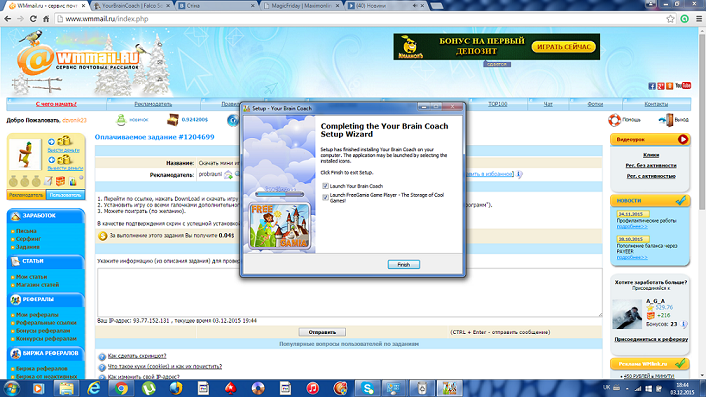The image size is (706, 397).
Task: Click the новичок status icon
Action: coord(121,120)
